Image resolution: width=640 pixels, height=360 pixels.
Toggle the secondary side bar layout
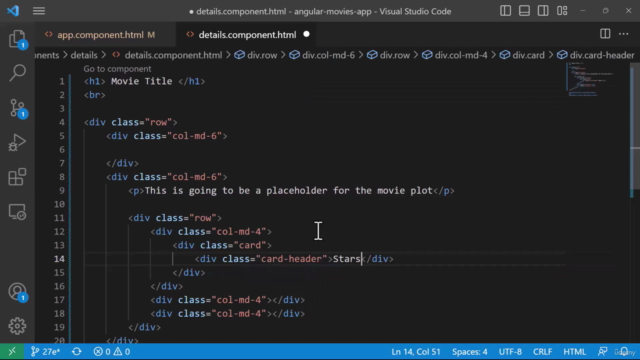point(543,11)
